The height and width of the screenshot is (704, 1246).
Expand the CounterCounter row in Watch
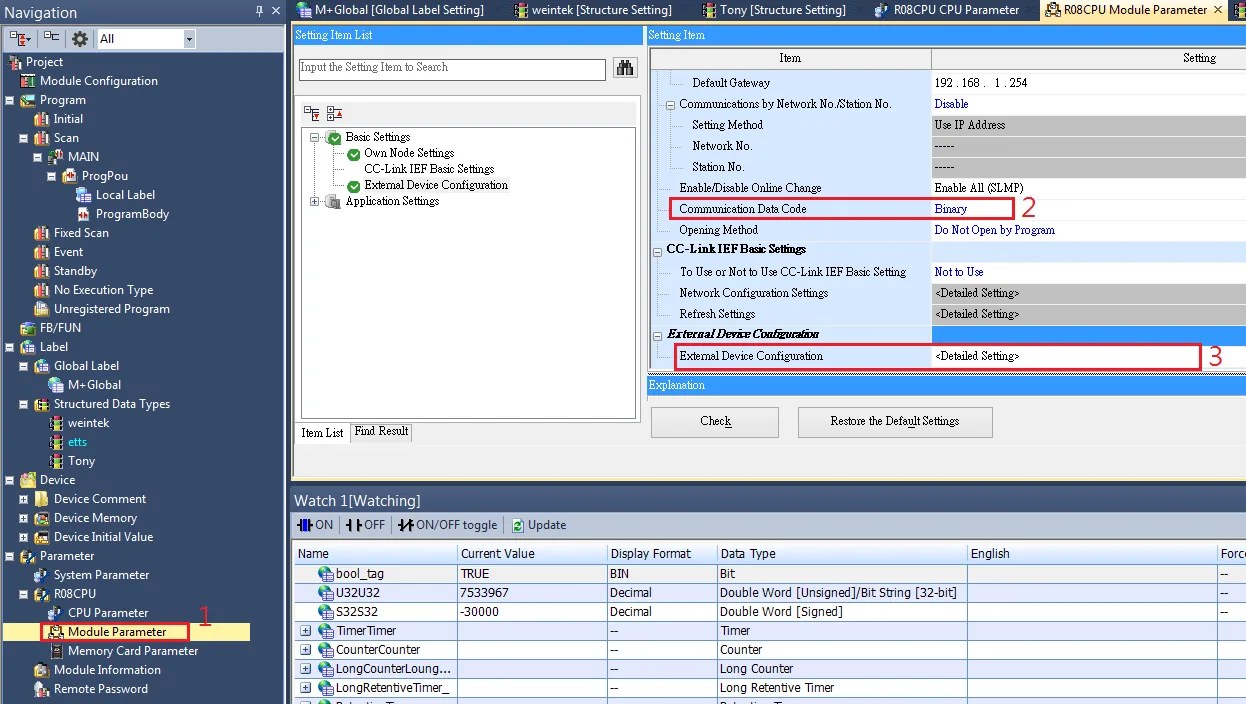tap(305, 650)
